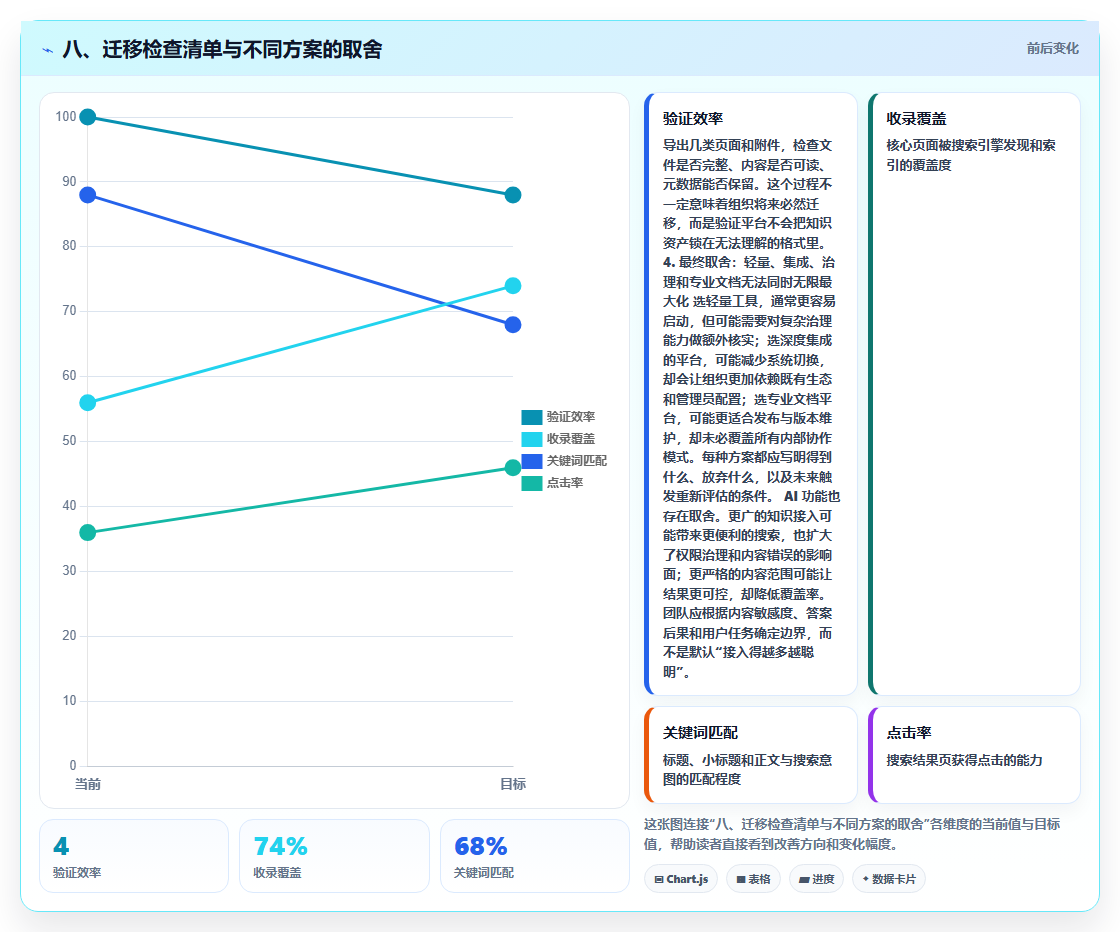The width and height of the screenshot is (1120, 932).
Task: Open the 验证效率 description card heading
Action: pyautogui.click(x=693, y=119)
